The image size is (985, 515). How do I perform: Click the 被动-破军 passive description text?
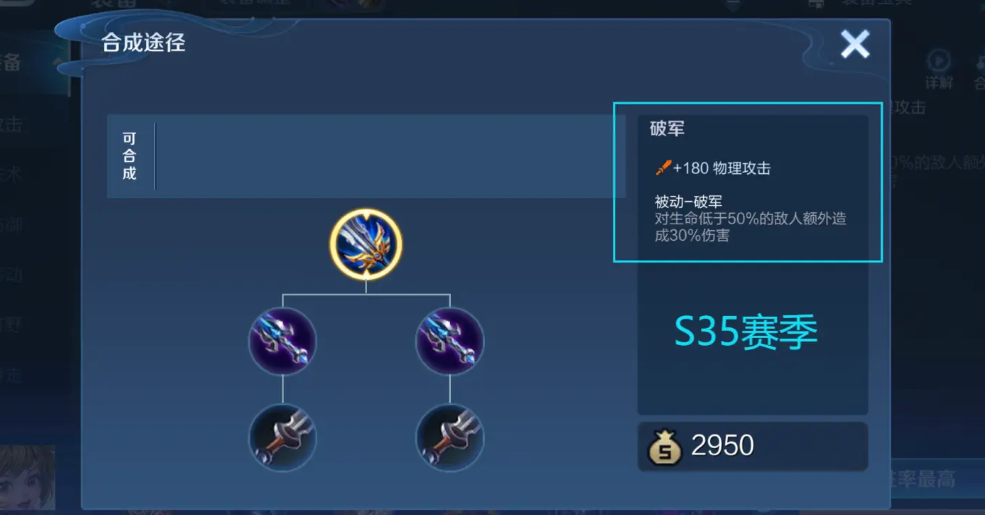coord(750,219)
